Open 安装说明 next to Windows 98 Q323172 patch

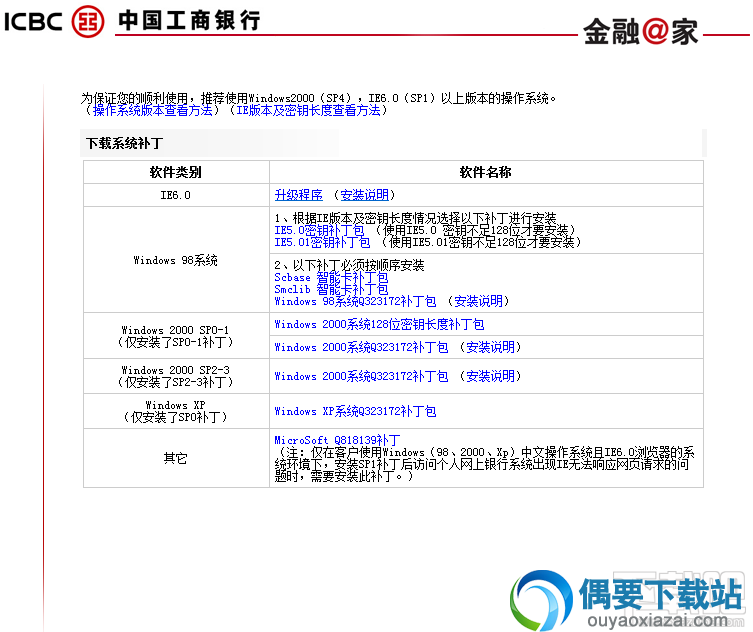[x=478, y=302]
